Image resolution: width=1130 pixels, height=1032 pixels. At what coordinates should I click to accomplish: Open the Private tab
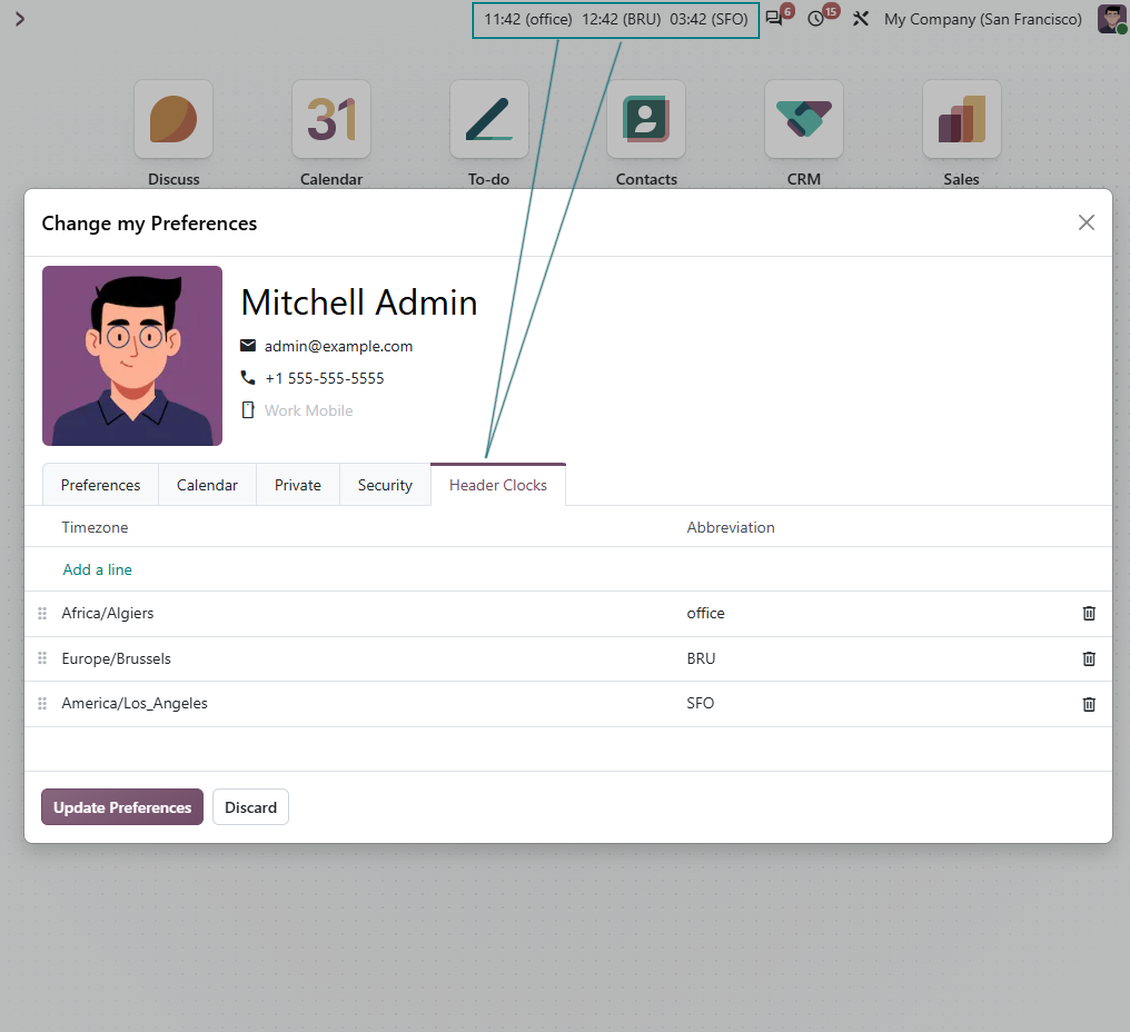tap(298, 485)
